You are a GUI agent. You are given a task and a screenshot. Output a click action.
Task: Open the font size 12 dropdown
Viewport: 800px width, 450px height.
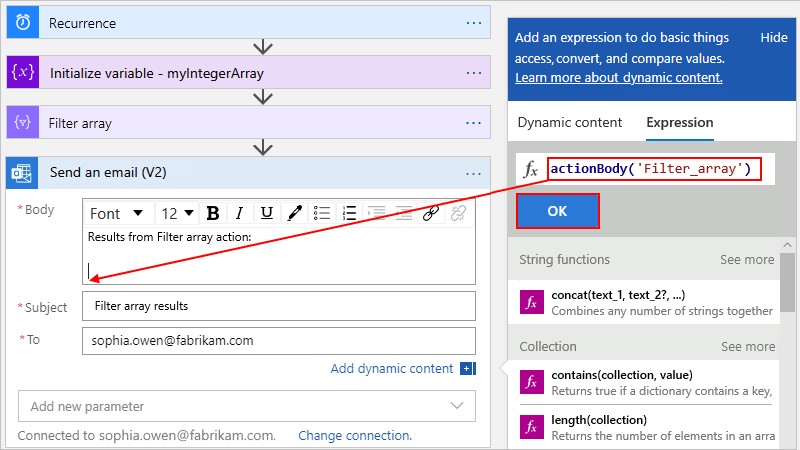pyautogui.click(x=177, y=213)
